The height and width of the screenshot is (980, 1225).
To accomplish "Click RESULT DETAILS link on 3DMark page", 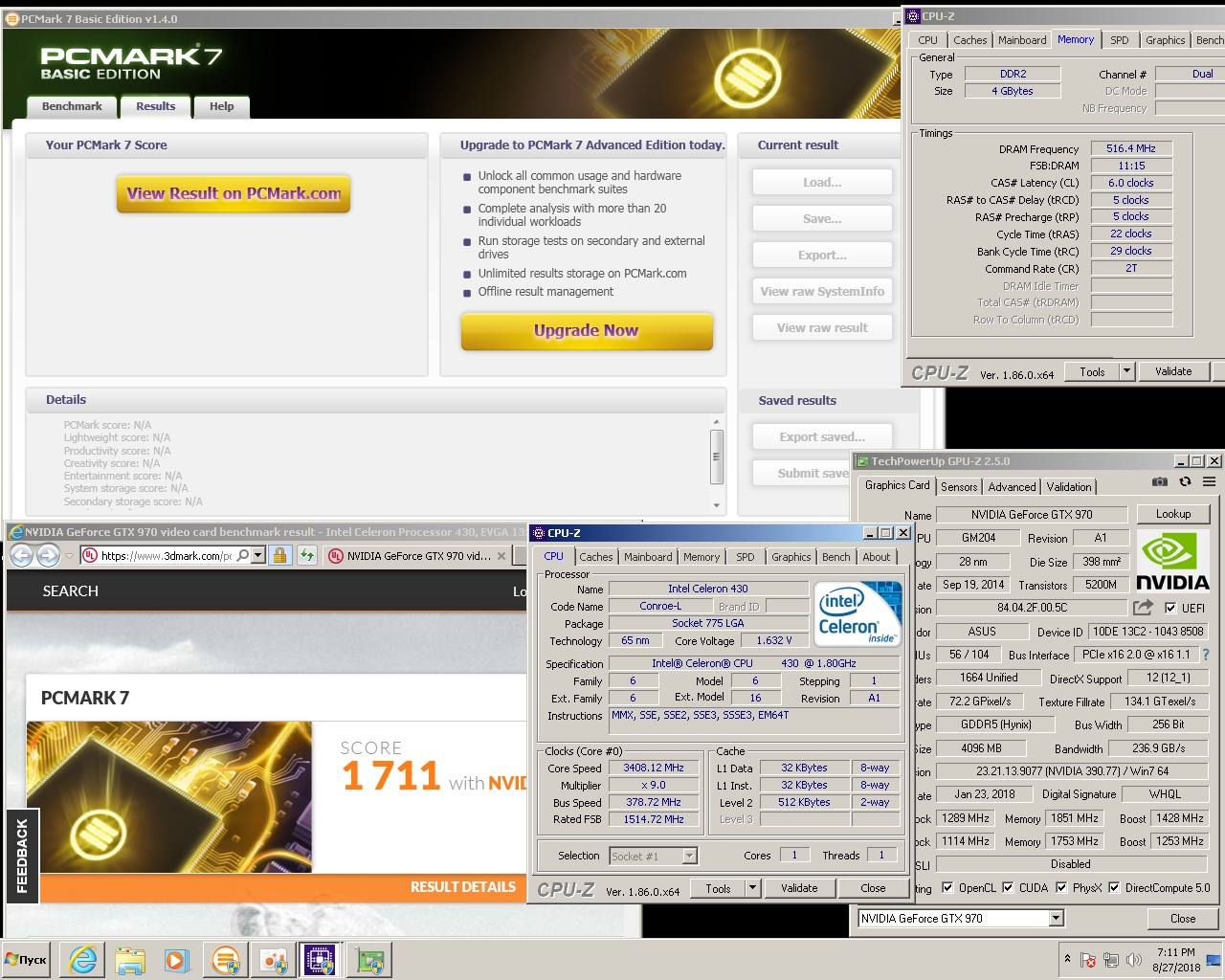I will (x=463, y=887).
